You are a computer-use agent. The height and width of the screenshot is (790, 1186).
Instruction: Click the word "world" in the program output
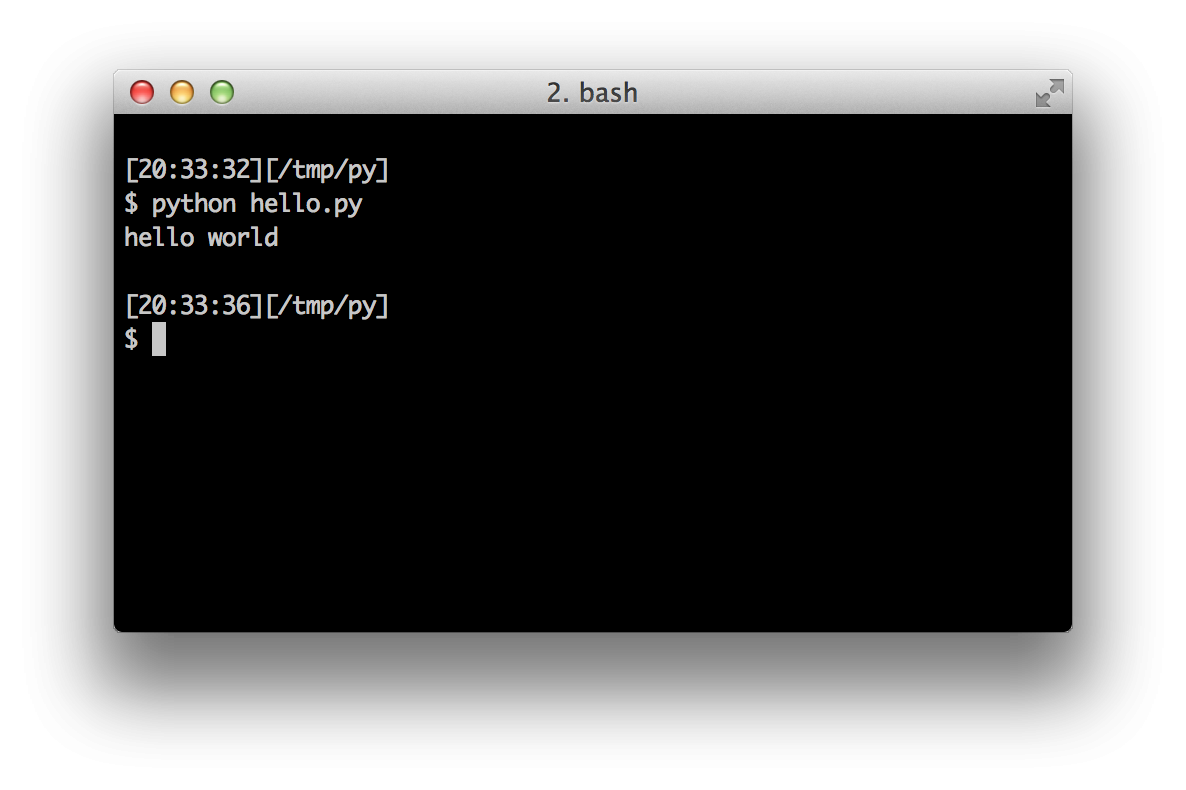pyautogui.click(x=243, y=237)
